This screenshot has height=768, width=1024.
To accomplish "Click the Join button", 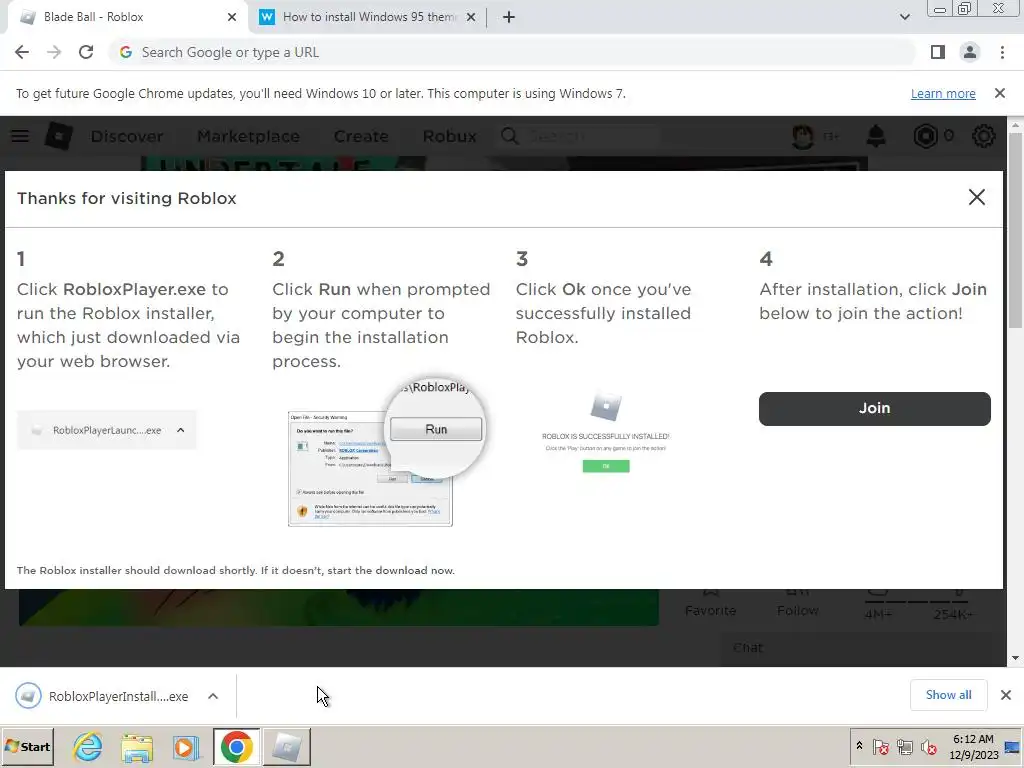I will point(874,409).
